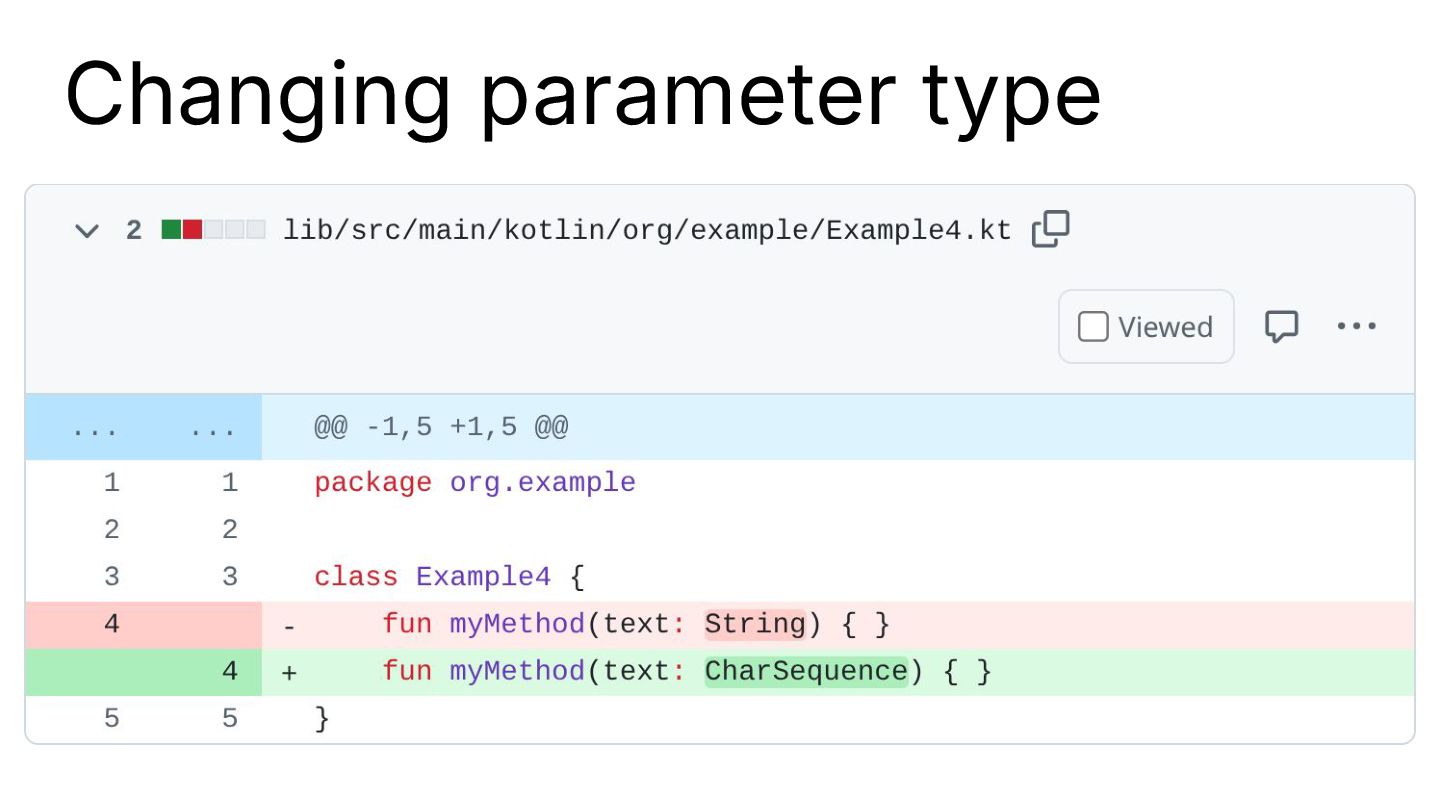
Task: Open the file comment speech bubble
Action: [x=1281, y=326]
